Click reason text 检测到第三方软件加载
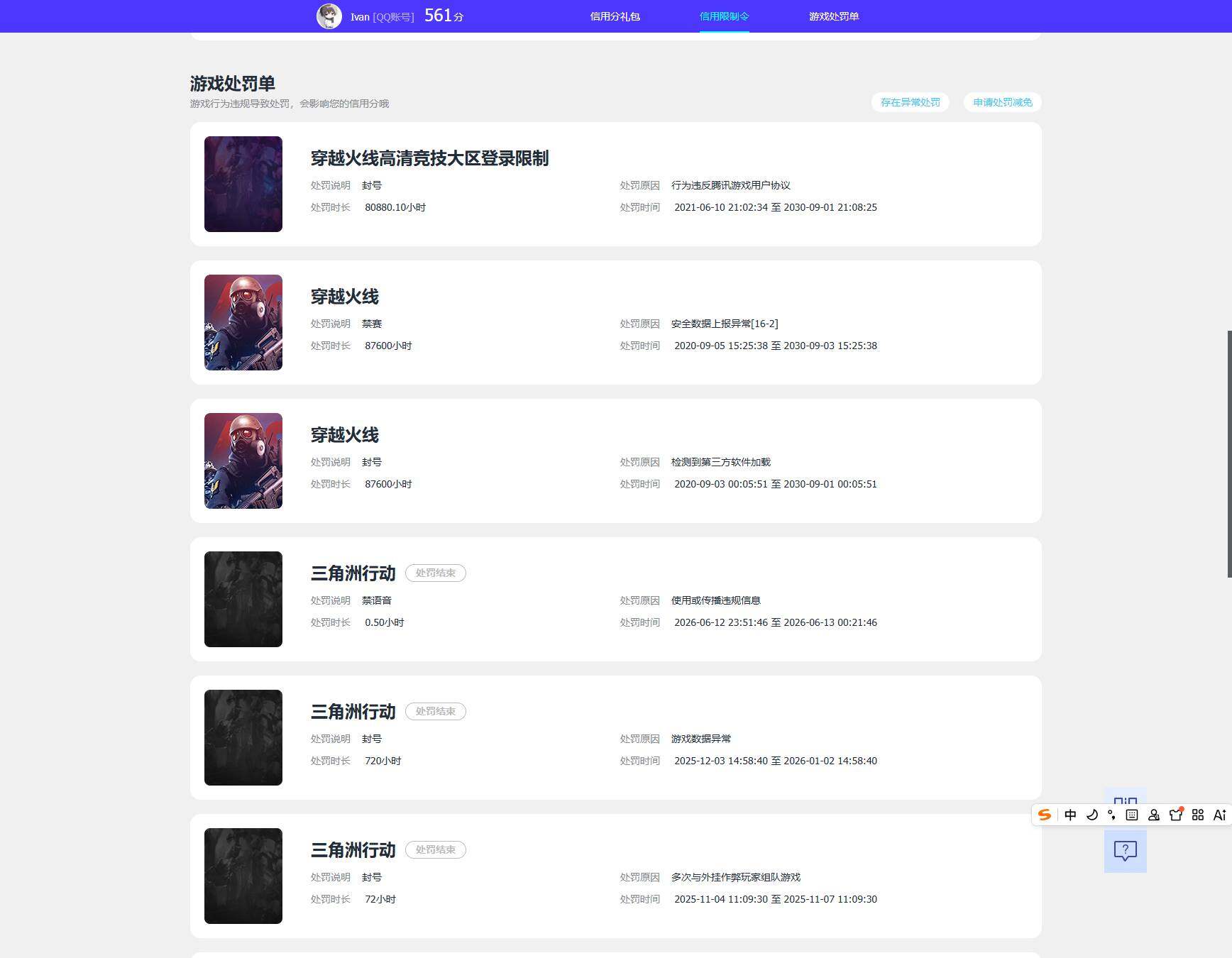 coord(721,462)
